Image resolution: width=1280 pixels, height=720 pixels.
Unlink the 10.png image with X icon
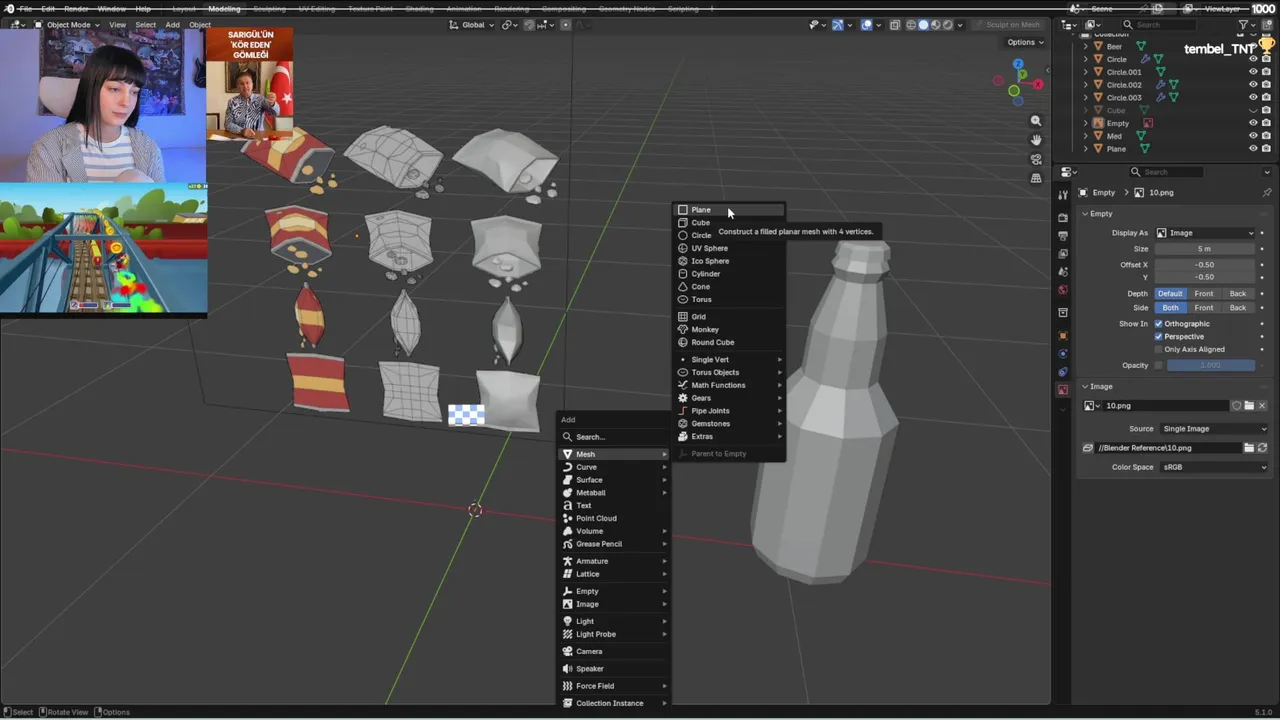(x=1262, y=406)
